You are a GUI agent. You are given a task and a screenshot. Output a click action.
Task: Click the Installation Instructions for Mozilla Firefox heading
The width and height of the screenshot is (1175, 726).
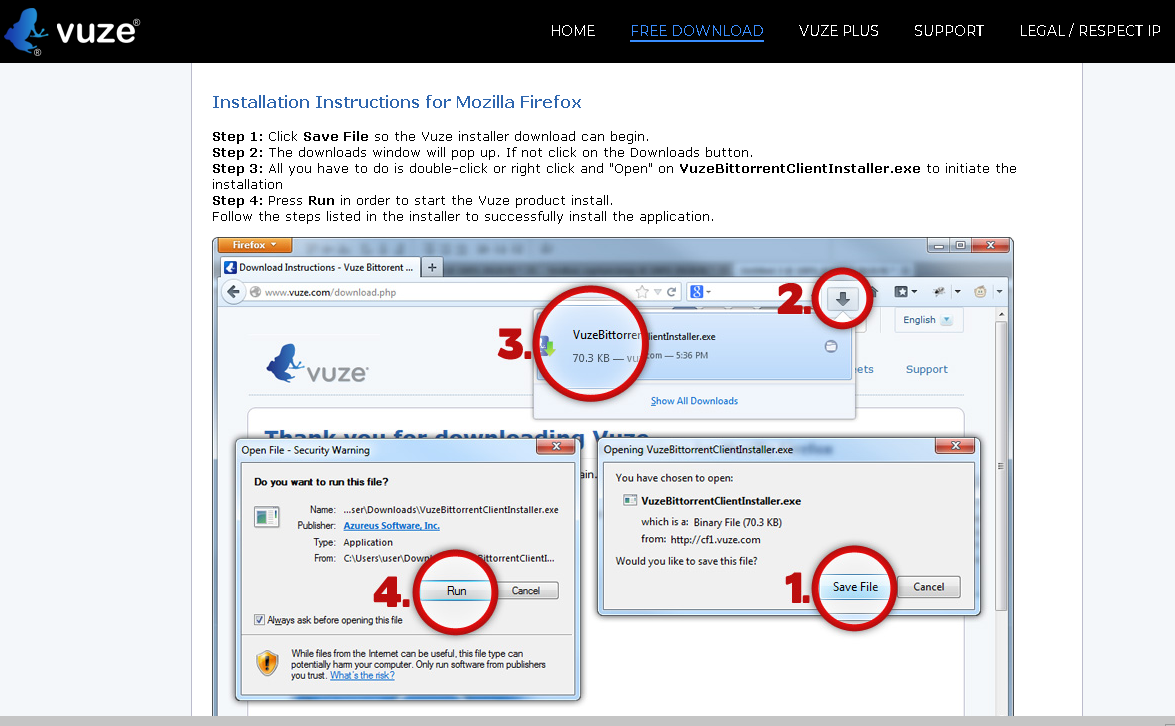point(396,102)
